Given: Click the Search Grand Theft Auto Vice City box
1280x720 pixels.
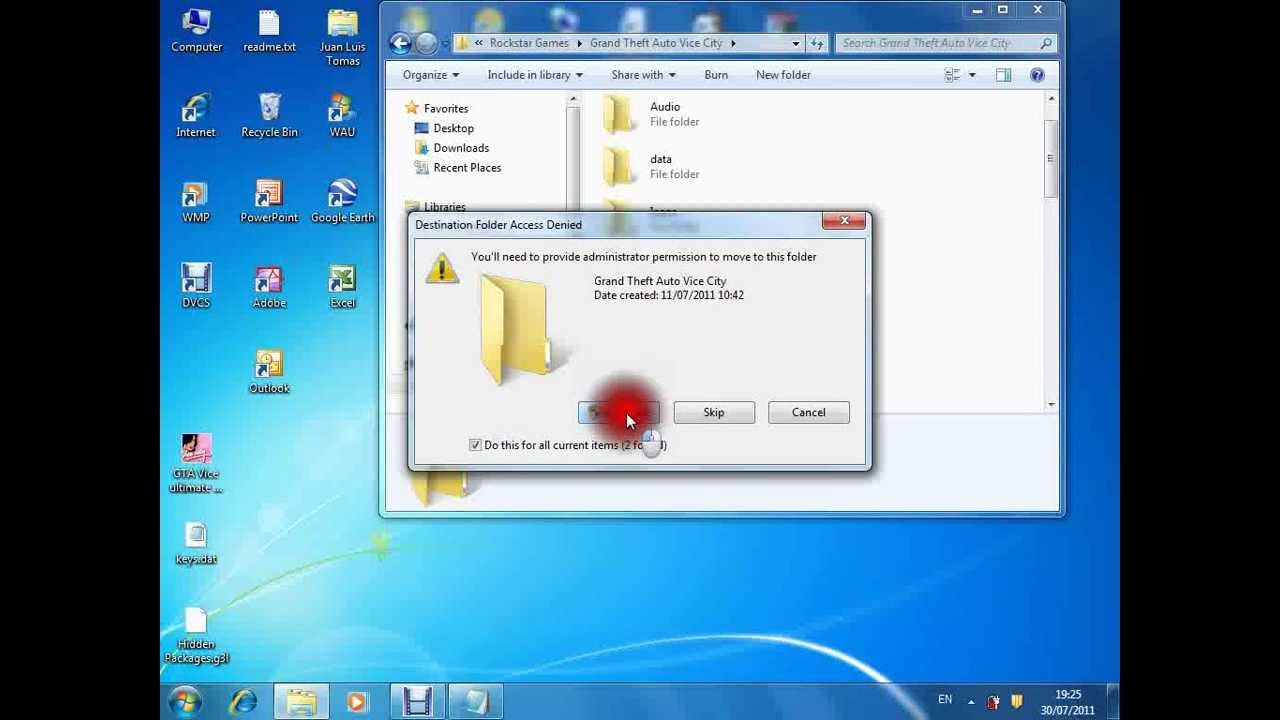Looking at the screenshot, I should pos(945,43).
